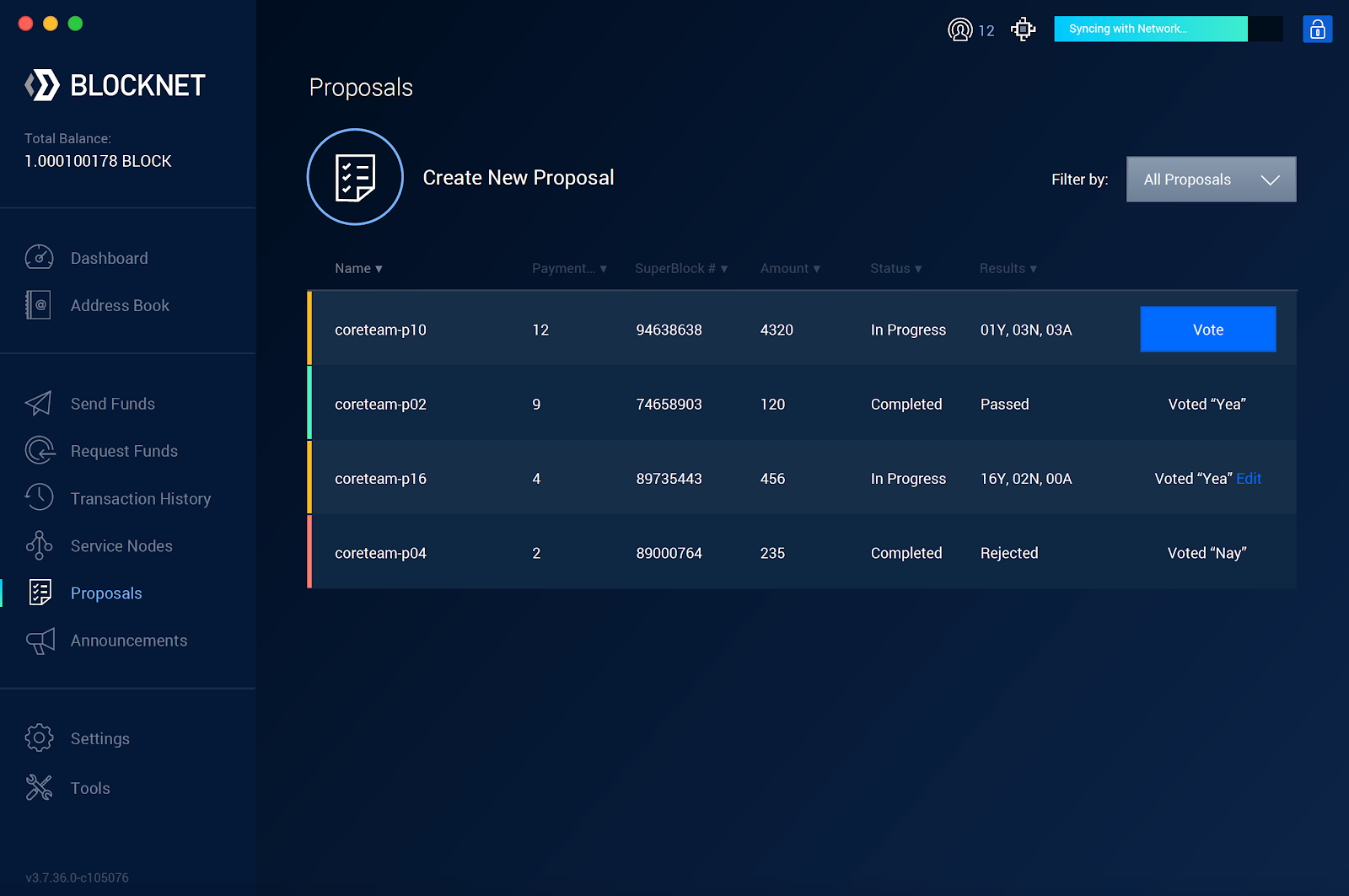Click the Address Book icon
This screenshot has width=1349, height=896.
pos(39,304)
